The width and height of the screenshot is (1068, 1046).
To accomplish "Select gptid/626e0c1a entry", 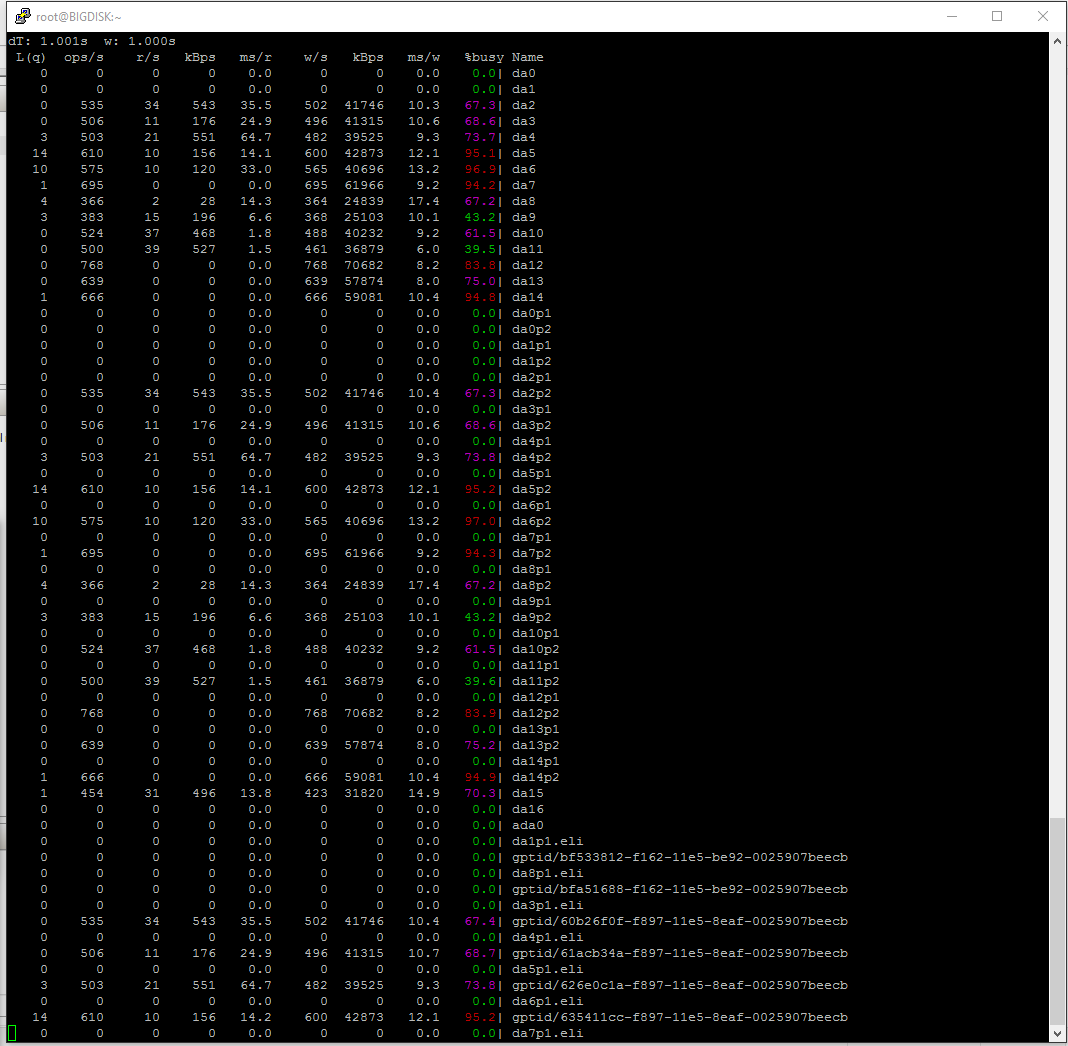I will pos(680,985).
